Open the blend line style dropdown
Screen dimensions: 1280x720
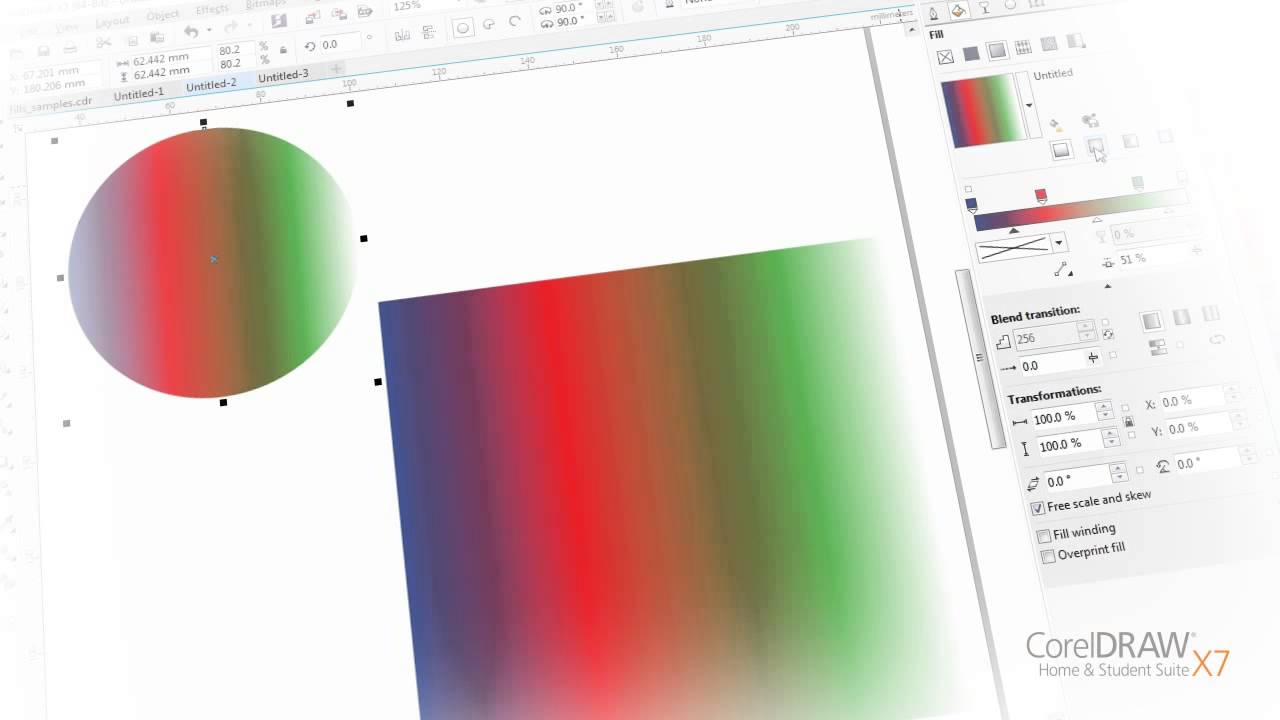coord(1059,242)
